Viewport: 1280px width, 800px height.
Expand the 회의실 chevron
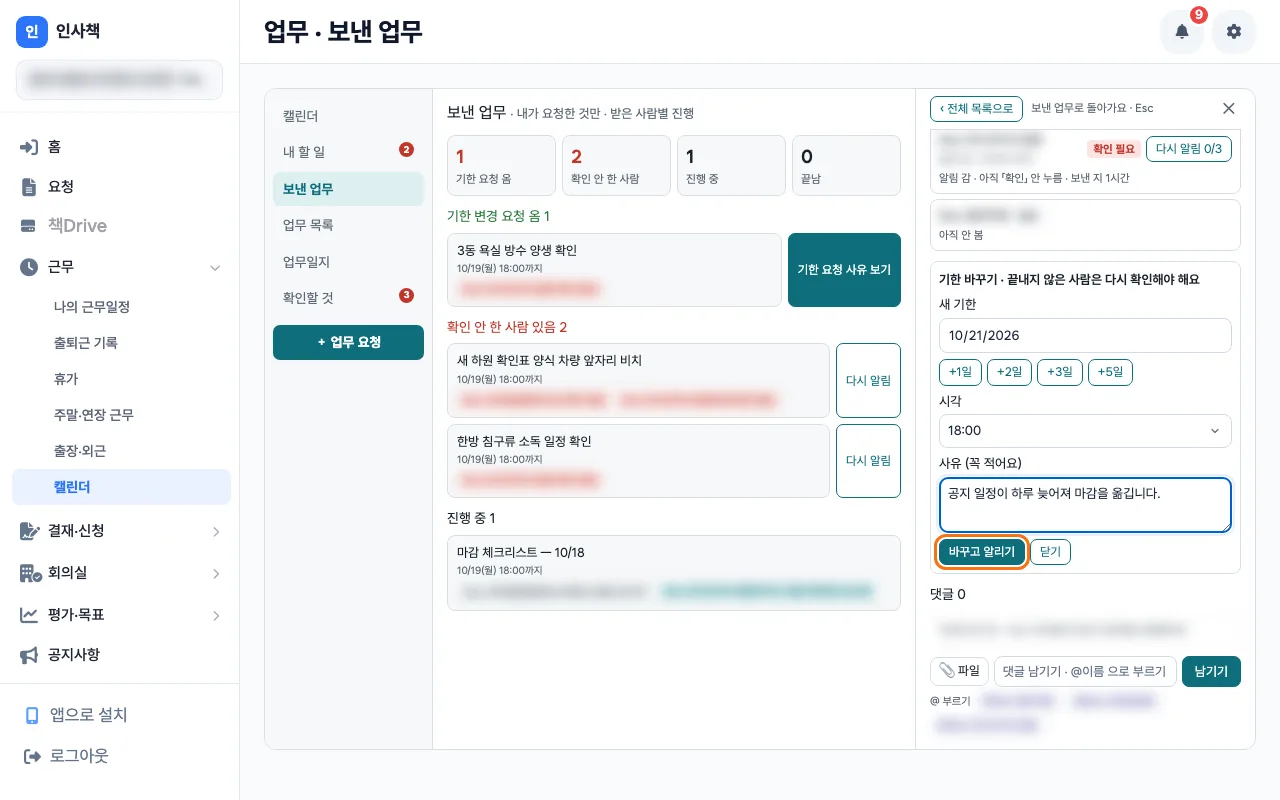[x=215, y=573]
